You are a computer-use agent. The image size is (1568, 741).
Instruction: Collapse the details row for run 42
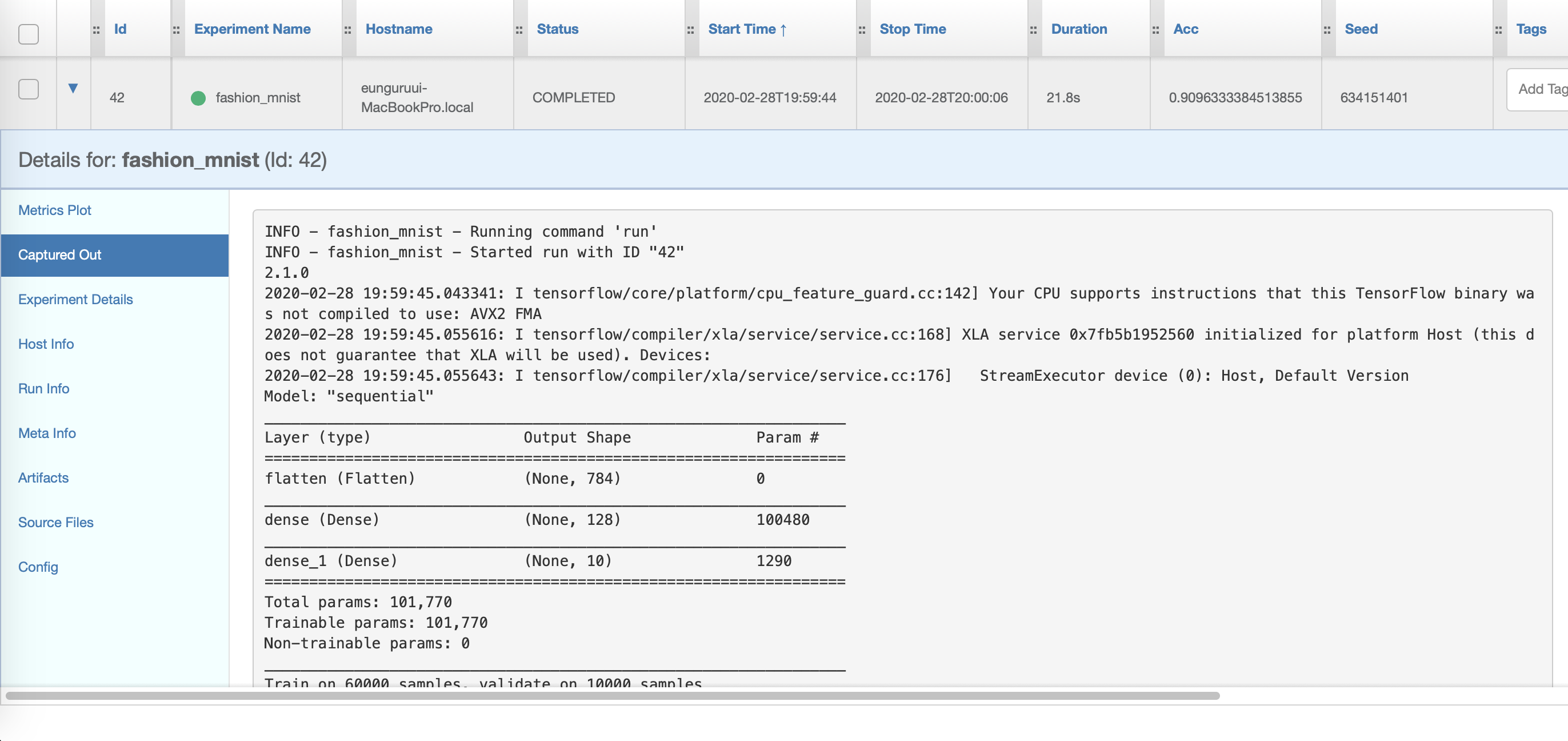tap(73, 88)
